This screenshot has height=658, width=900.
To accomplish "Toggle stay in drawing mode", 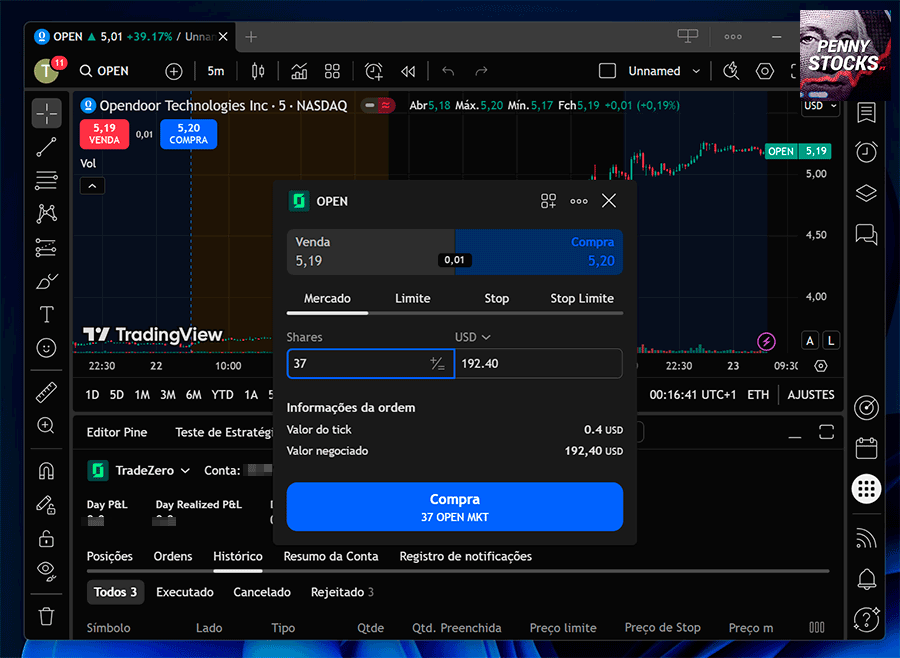I will click(x=46, y=505).
